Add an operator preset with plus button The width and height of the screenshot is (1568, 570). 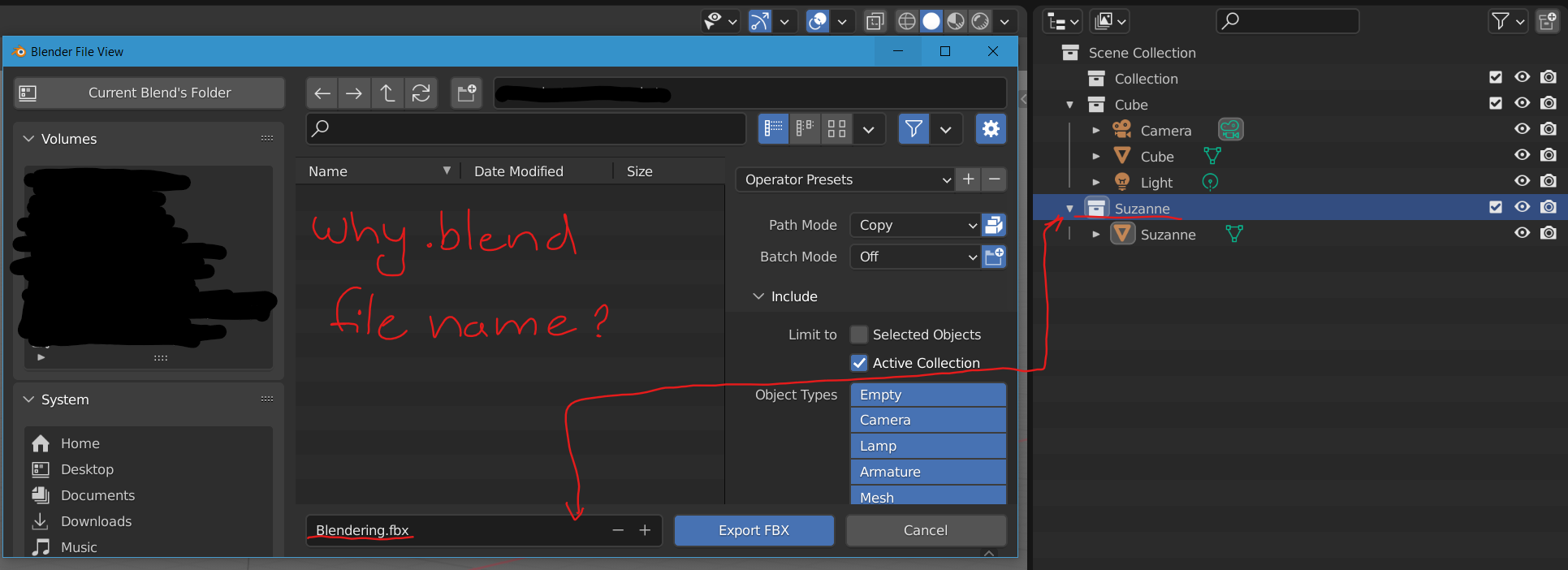click(968, 179)
